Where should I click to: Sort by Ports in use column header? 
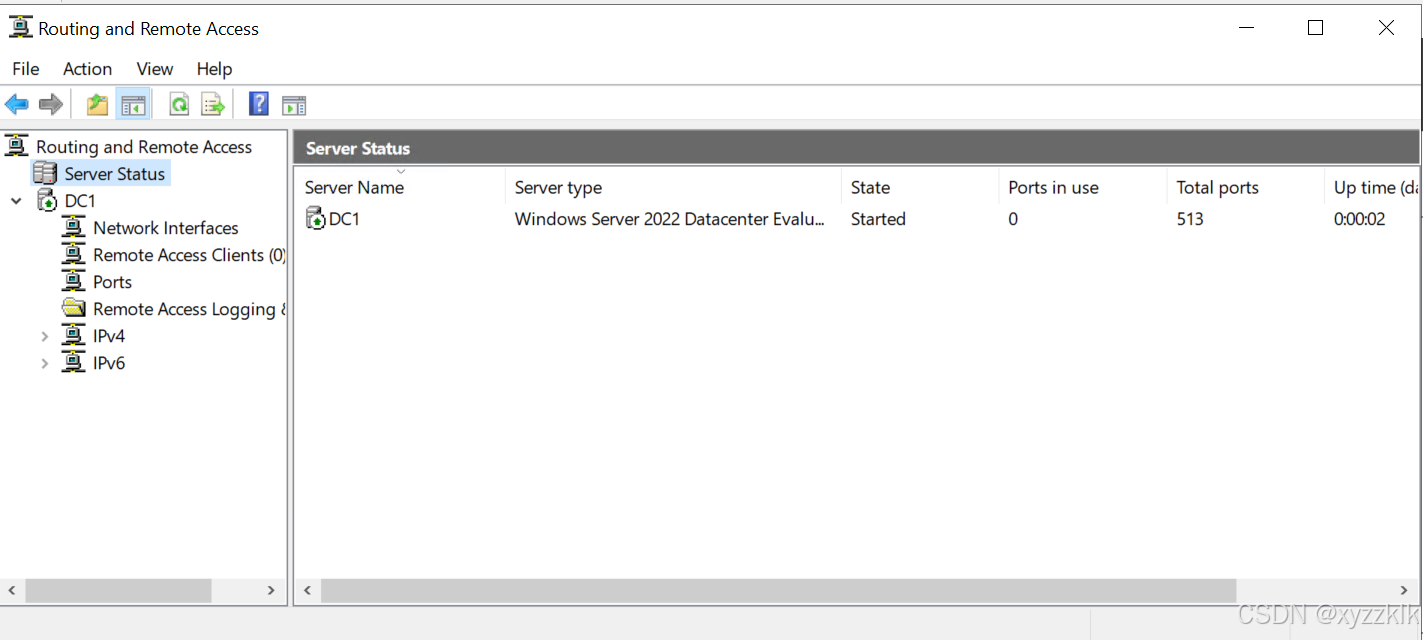point(1083,187)
